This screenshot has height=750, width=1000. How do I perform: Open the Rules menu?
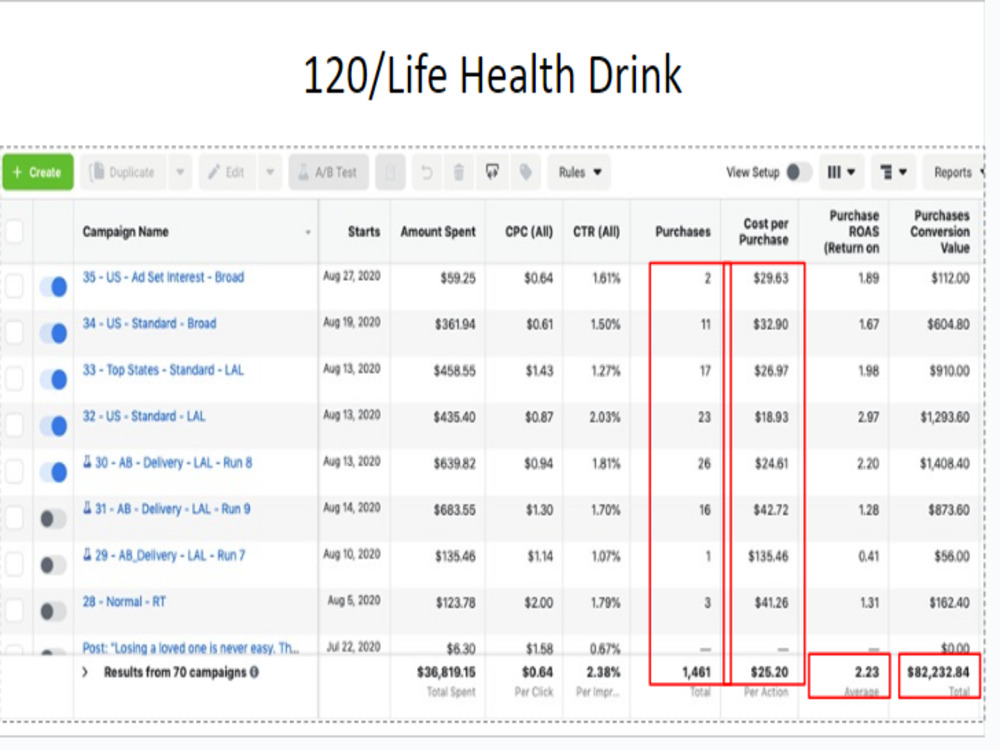578,172
